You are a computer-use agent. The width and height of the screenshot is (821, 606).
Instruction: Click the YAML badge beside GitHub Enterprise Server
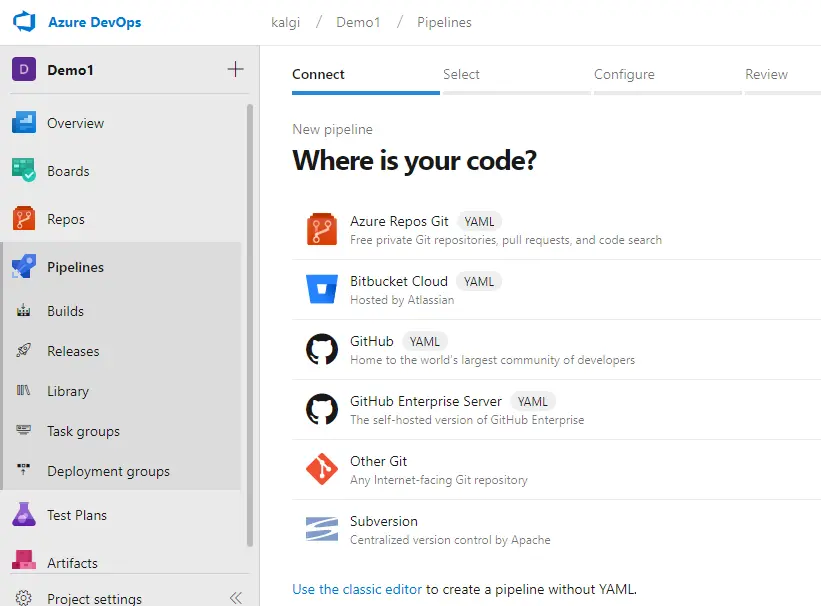click(532, 401)
